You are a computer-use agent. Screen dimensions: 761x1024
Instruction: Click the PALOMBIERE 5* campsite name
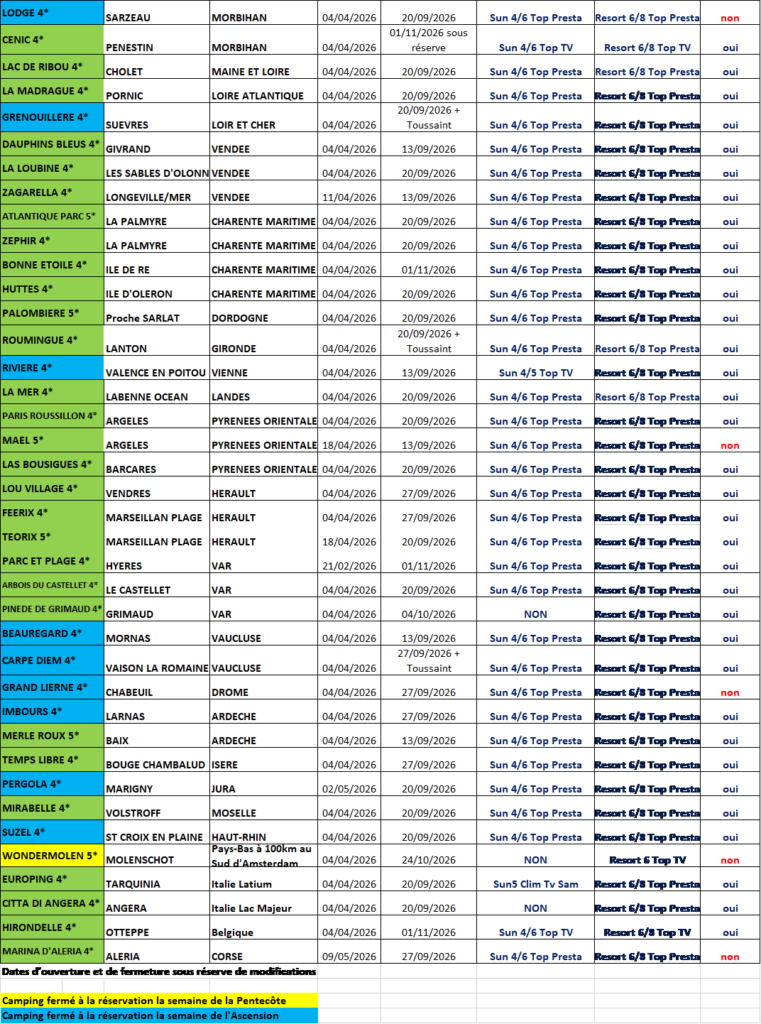pos(50,313)
